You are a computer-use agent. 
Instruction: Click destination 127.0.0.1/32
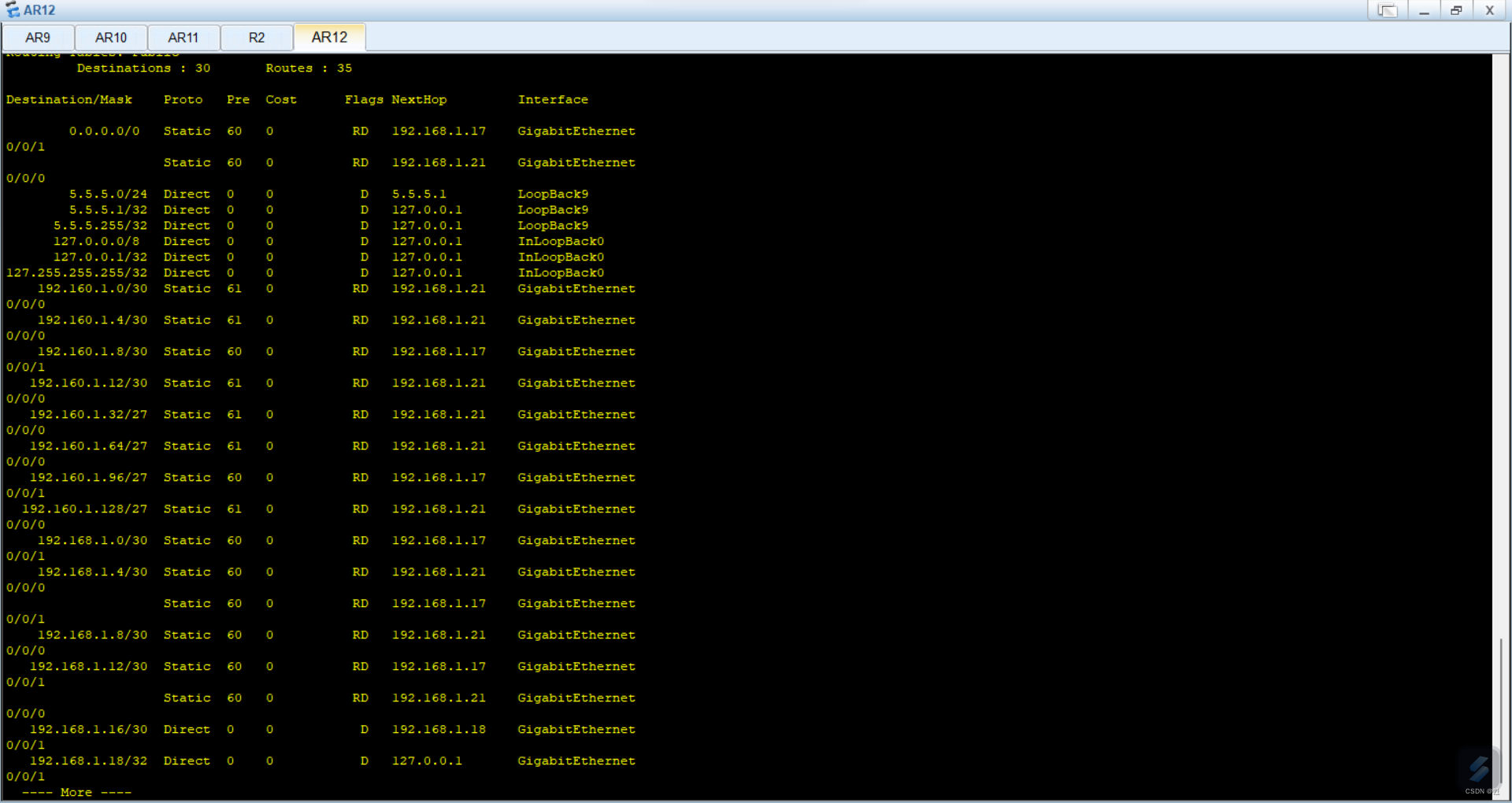100,257
